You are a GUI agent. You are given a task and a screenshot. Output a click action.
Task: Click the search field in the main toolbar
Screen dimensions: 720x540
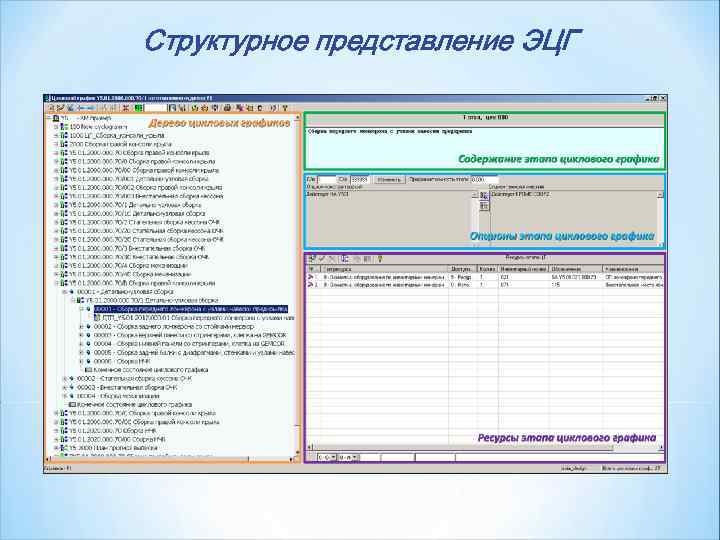[155, 108]
